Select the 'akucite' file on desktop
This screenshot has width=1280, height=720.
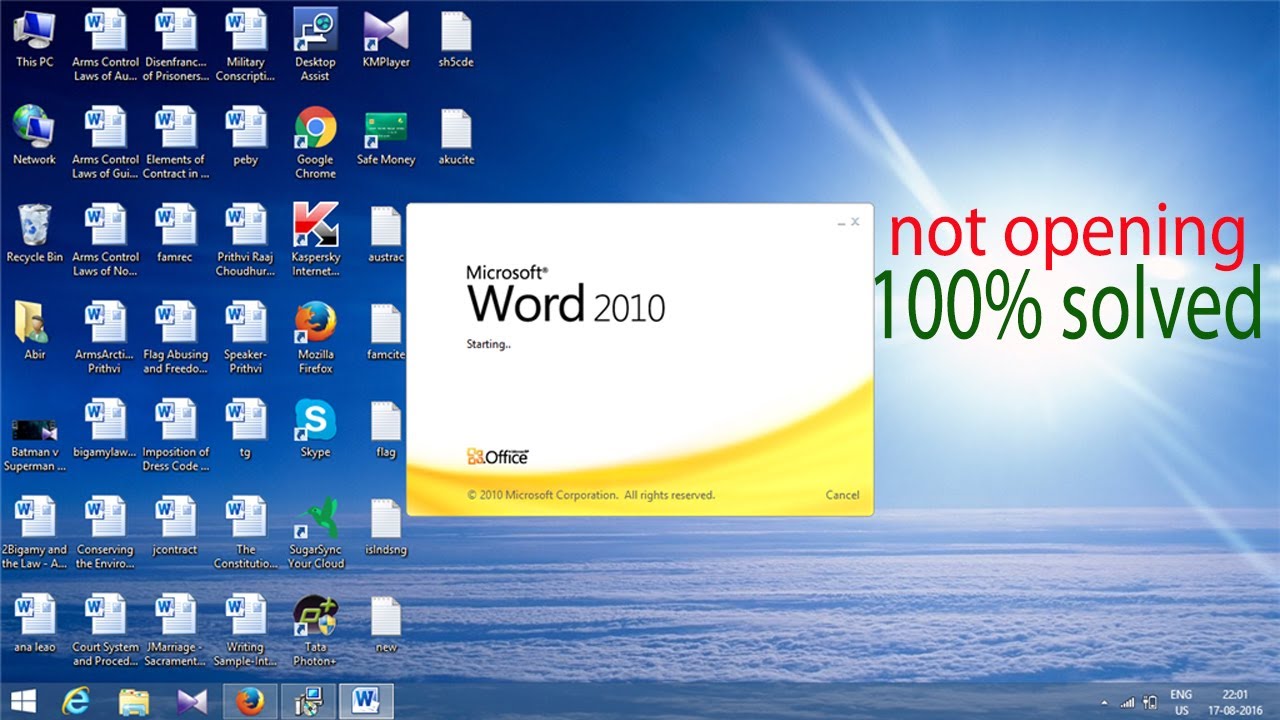456,136
